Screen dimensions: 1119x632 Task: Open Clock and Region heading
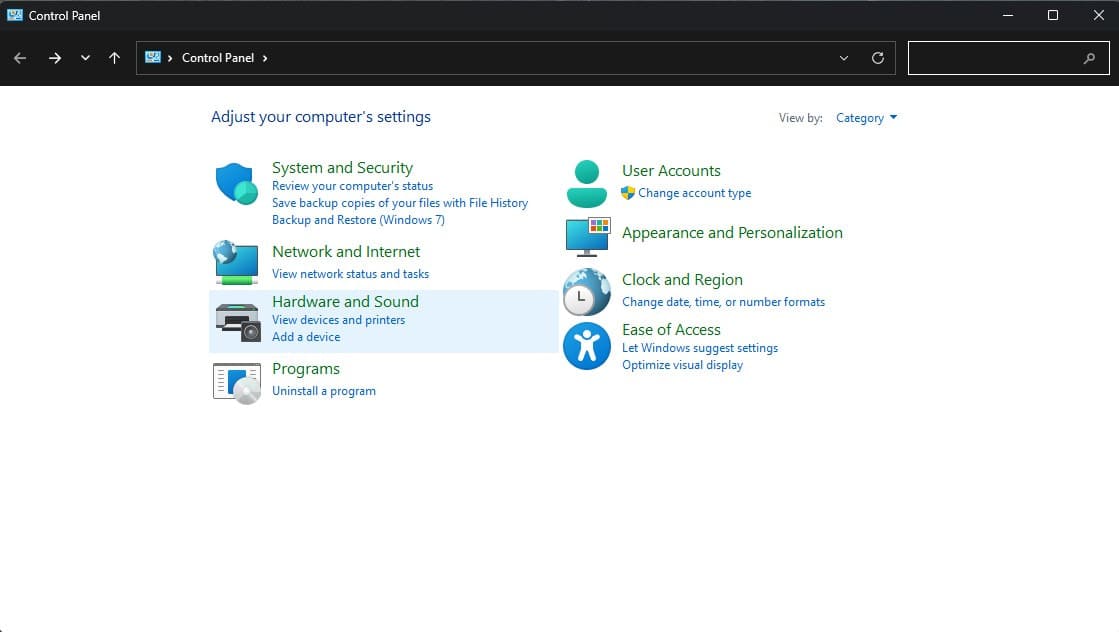point(682,280)
